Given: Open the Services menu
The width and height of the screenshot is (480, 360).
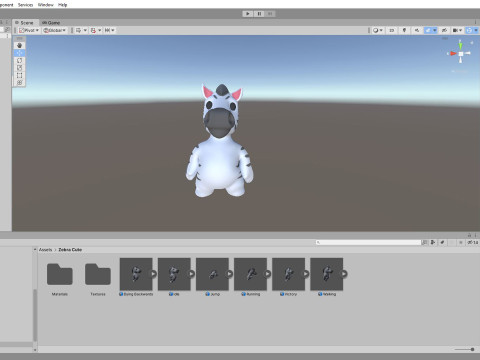Looking at the screenshot, I should [25, 5].
